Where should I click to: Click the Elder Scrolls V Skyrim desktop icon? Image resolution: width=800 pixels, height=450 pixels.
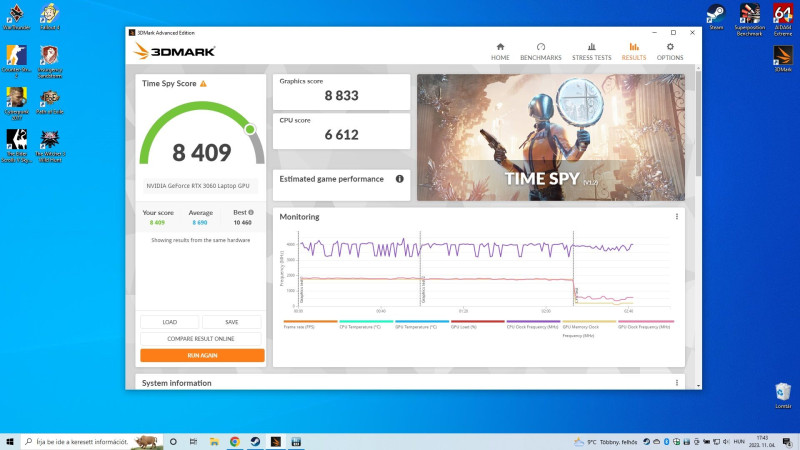pyautogui.click(x=16, y=146)
